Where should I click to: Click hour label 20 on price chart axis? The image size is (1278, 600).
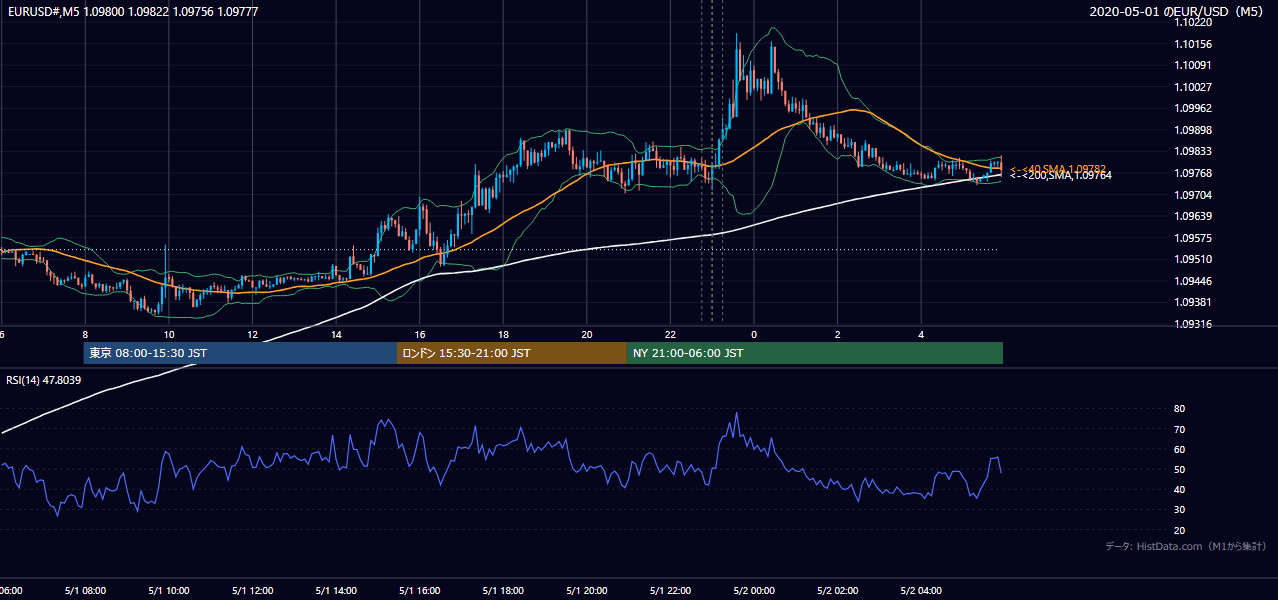click(587, 335)
